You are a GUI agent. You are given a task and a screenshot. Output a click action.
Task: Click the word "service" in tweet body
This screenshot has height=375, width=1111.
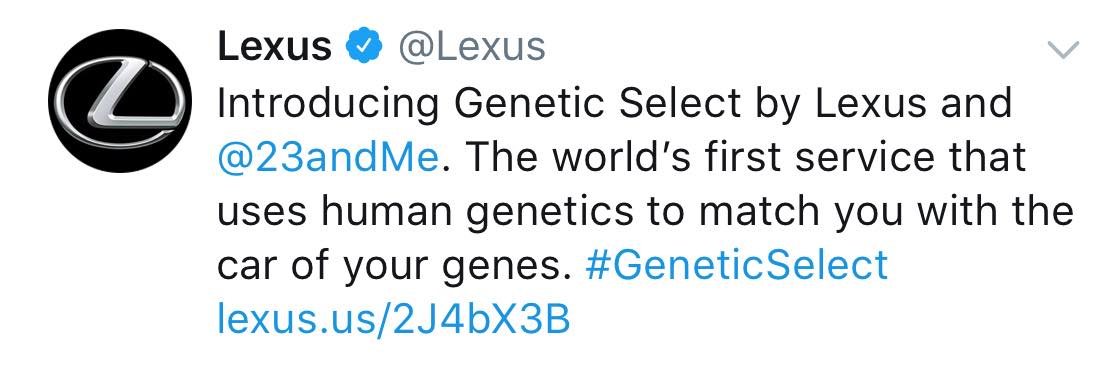pyautogui.click(x=839, y=157)
